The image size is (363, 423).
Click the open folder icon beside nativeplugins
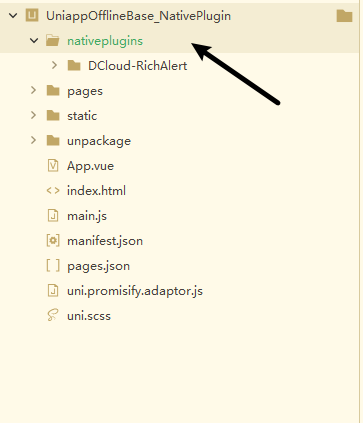pos(53,41)
